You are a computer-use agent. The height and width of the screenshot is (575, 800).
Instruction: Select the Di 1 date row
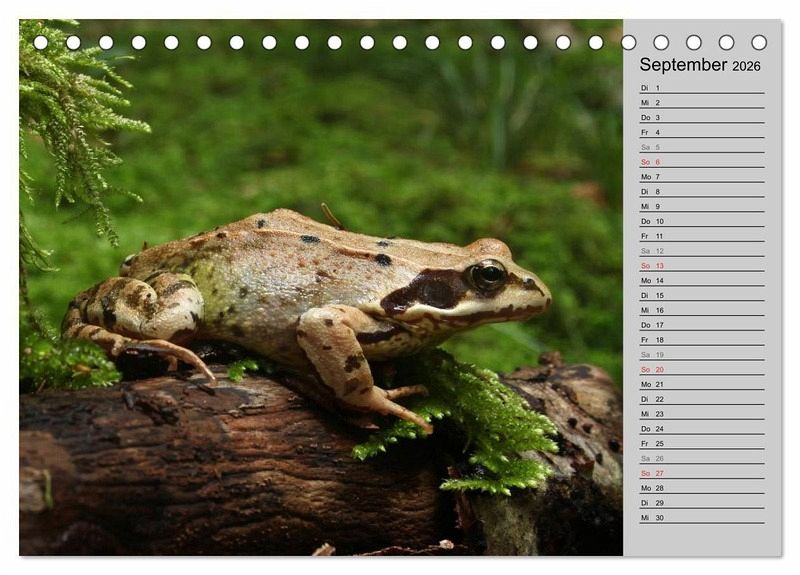pos(701,88)
